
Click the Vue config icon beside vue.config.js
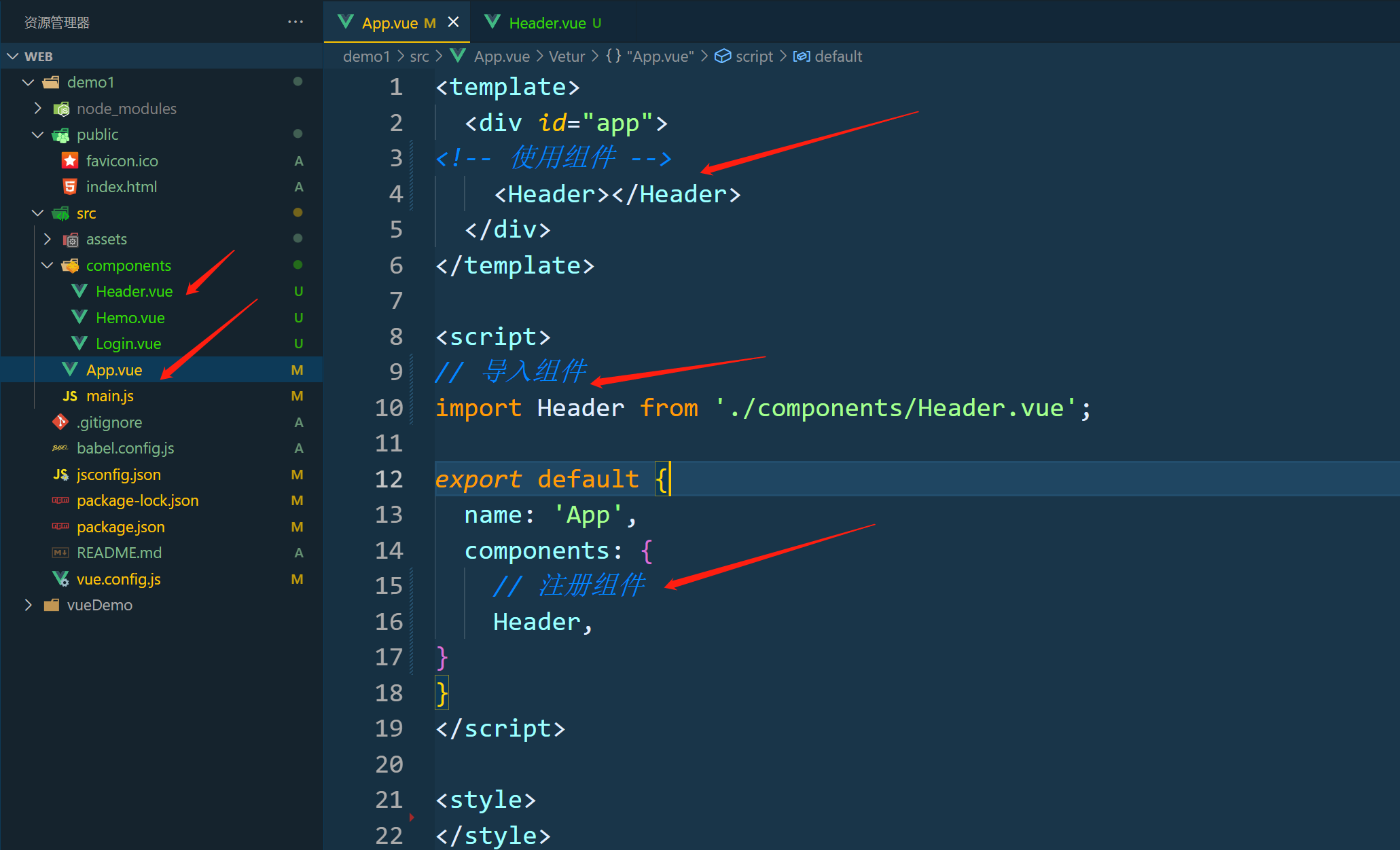click(x=60, y=578)
